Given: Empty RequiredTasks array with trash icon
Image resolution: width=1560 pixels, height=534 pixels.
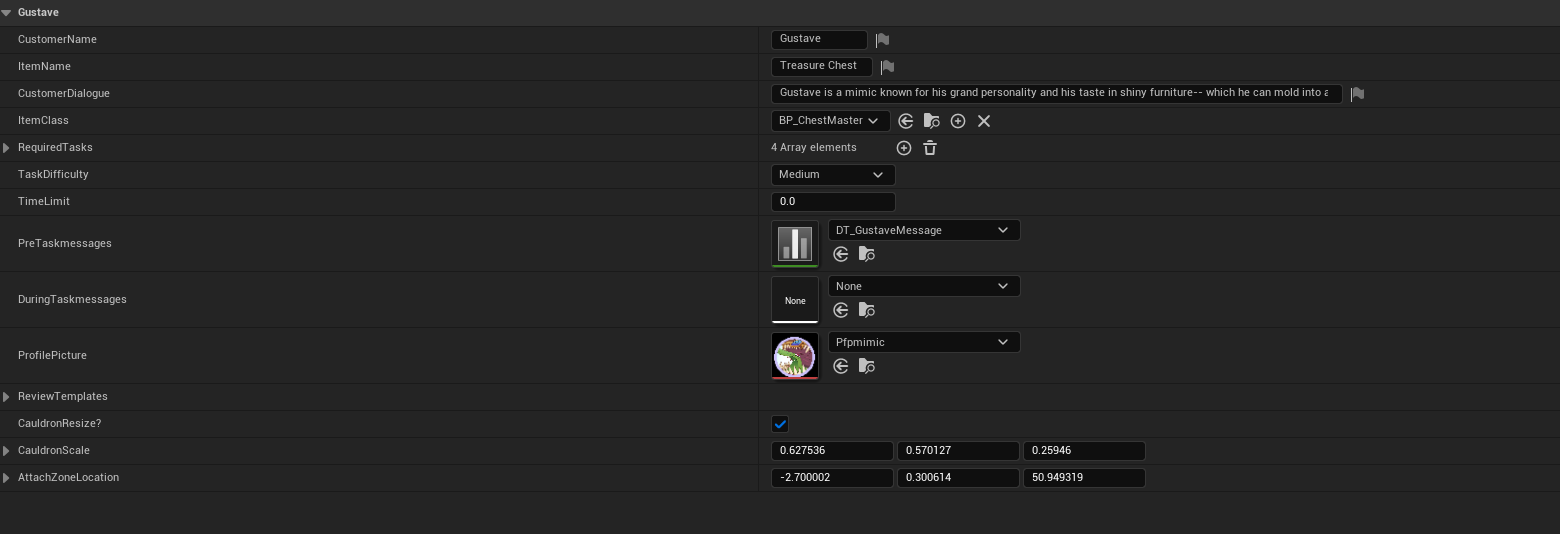Looking at the screenshot, I should pos(930,148).
